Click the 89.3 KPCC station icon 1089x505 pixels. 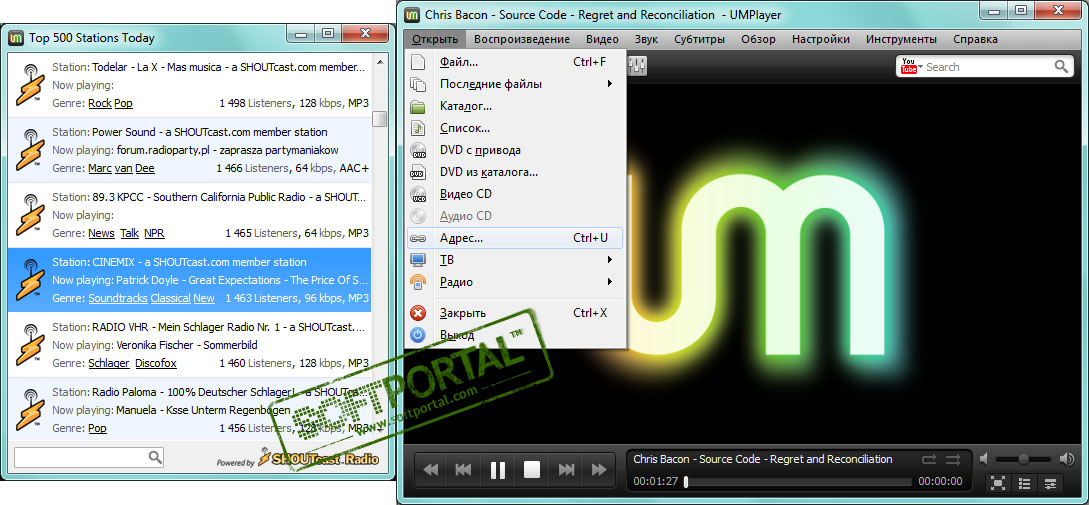pyautogui.click(x=30, y=215)
